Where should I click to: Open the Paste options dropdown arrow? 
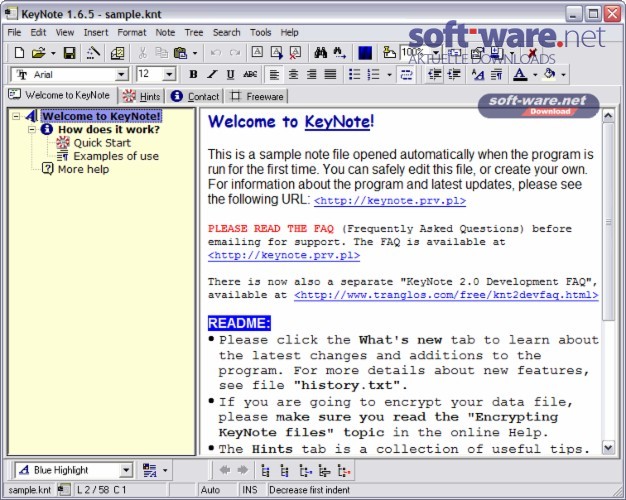point(195,53)
